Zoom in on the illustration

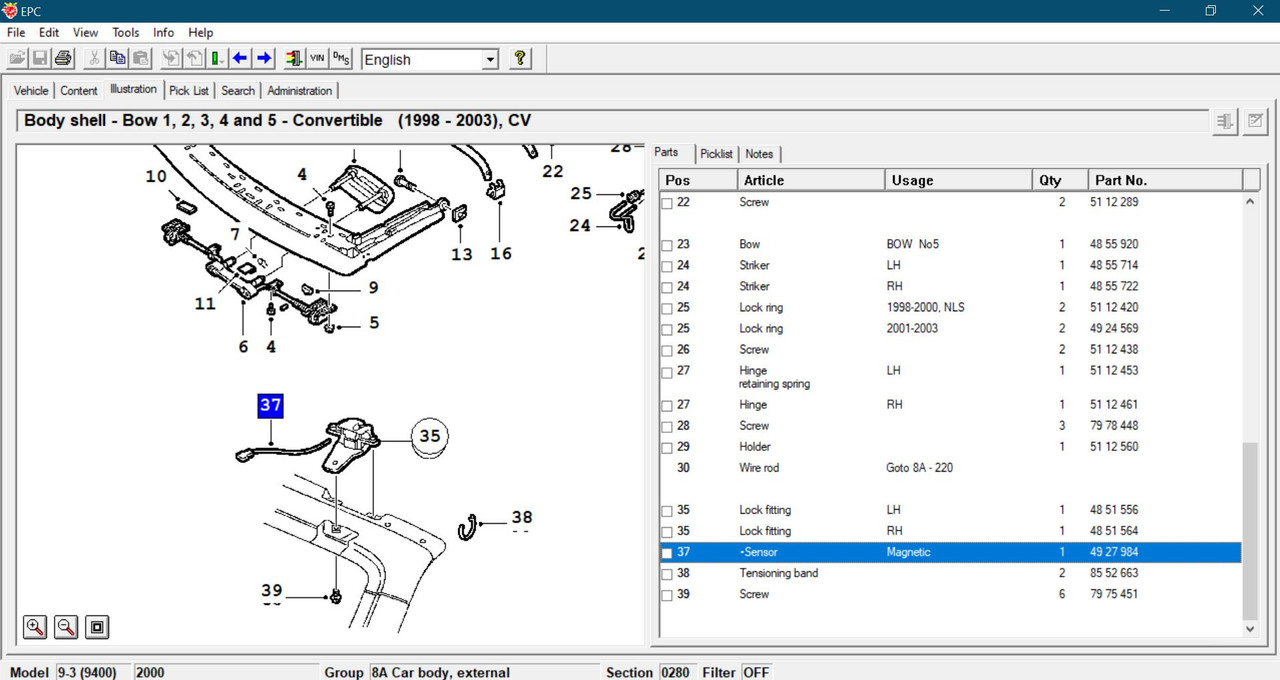(35, 627)
